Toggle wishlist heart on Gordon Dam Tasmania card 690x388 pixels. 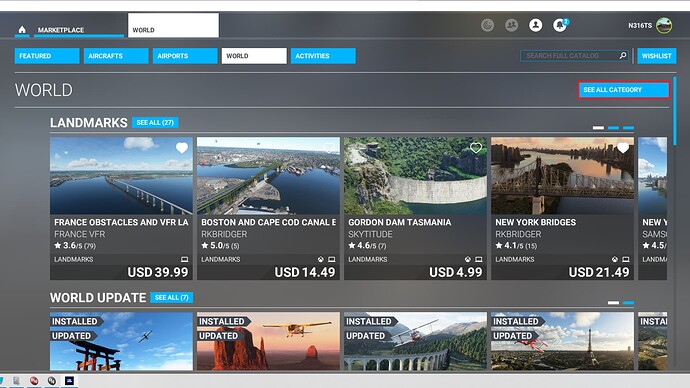476,148
